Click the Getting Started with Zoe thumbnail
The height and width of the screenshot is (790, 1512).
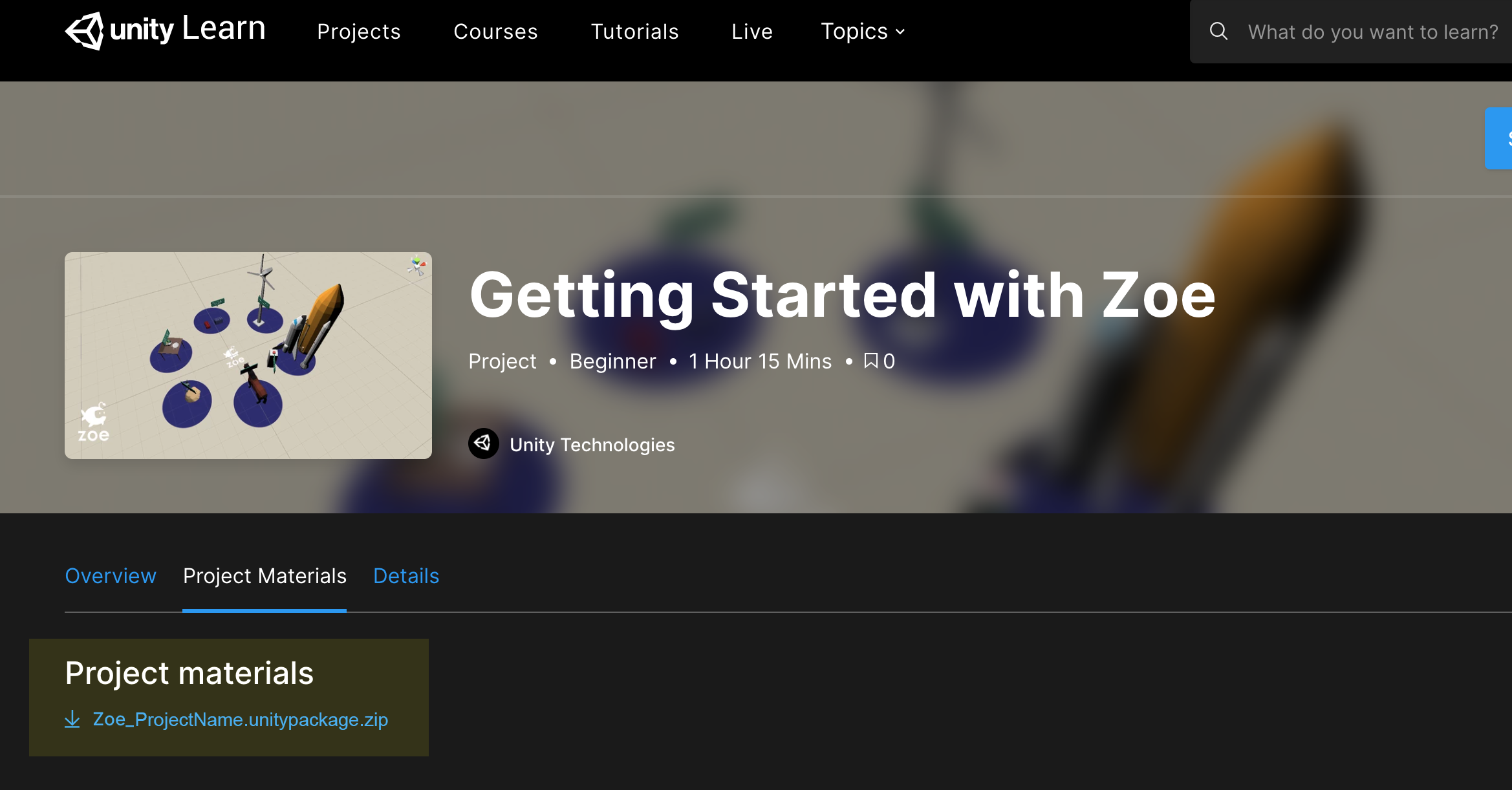coord(248,356)
